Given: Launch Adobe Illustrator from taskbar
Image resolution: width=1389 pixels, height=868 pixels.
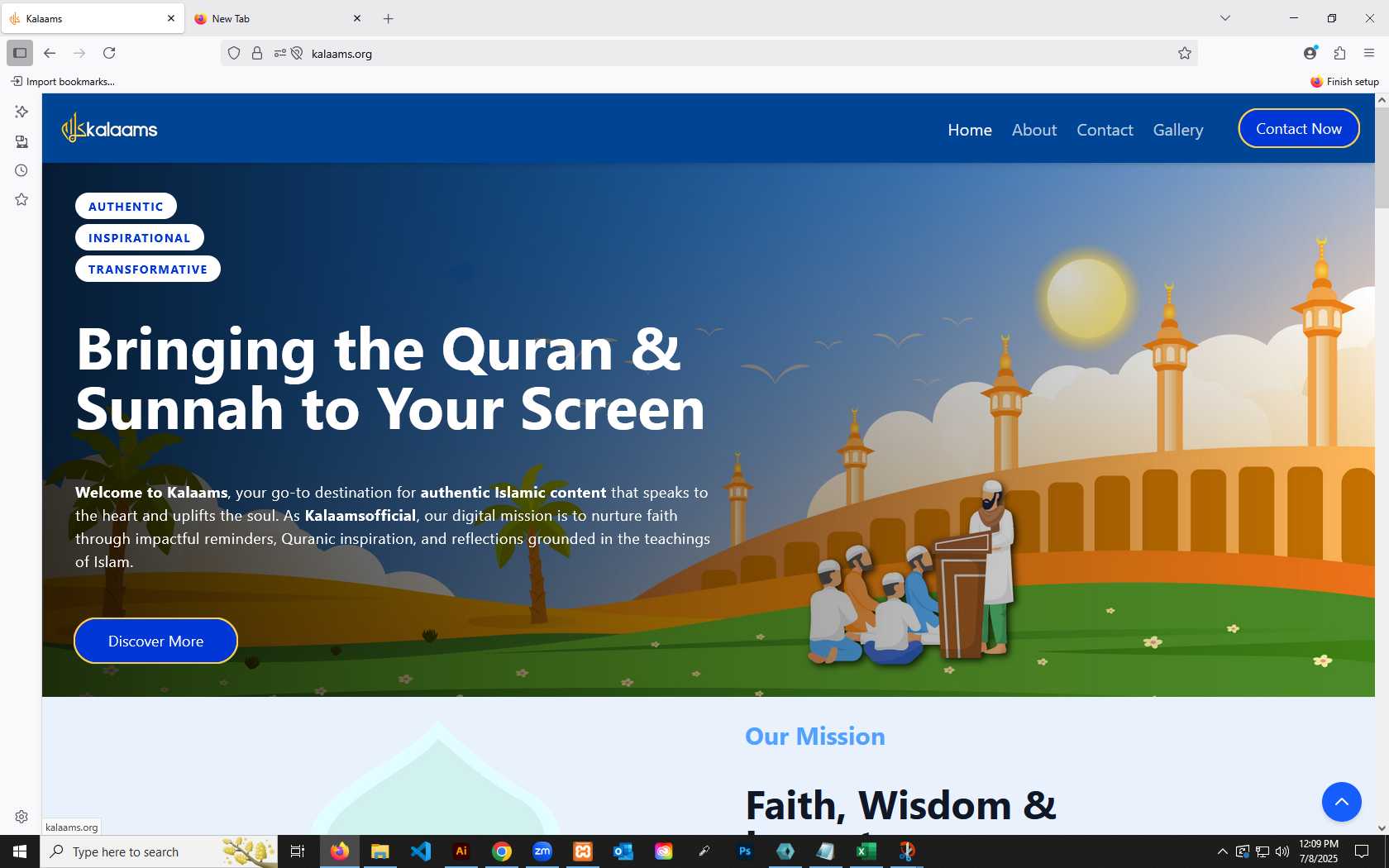Looking at the screenshot, I should click(461, 851).
